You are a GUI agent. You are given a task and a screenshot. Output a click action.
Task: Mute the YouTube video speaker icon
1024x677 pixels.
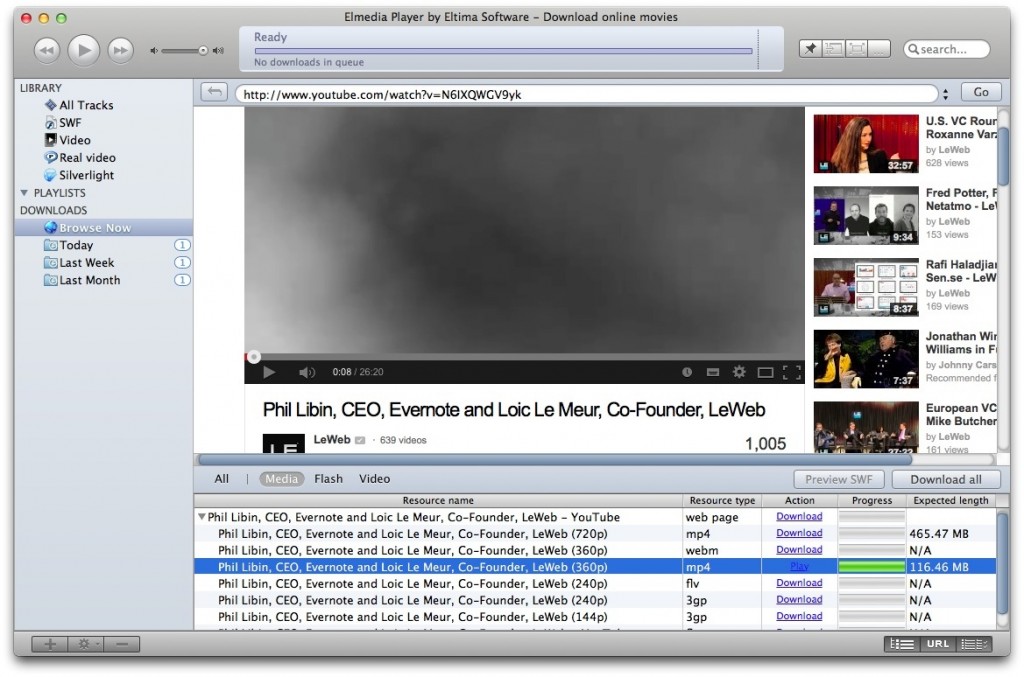306,372
